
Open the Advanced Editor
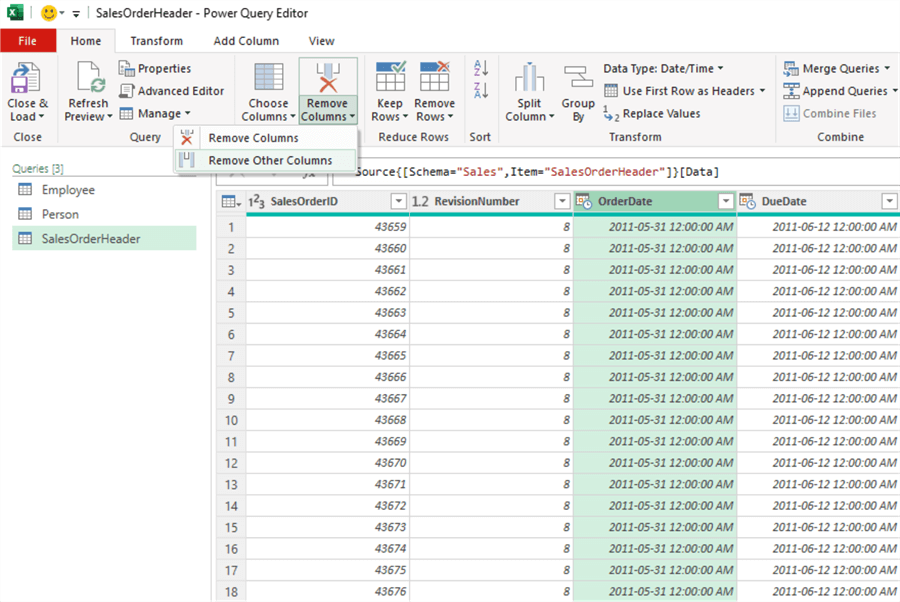click(171, 91)
